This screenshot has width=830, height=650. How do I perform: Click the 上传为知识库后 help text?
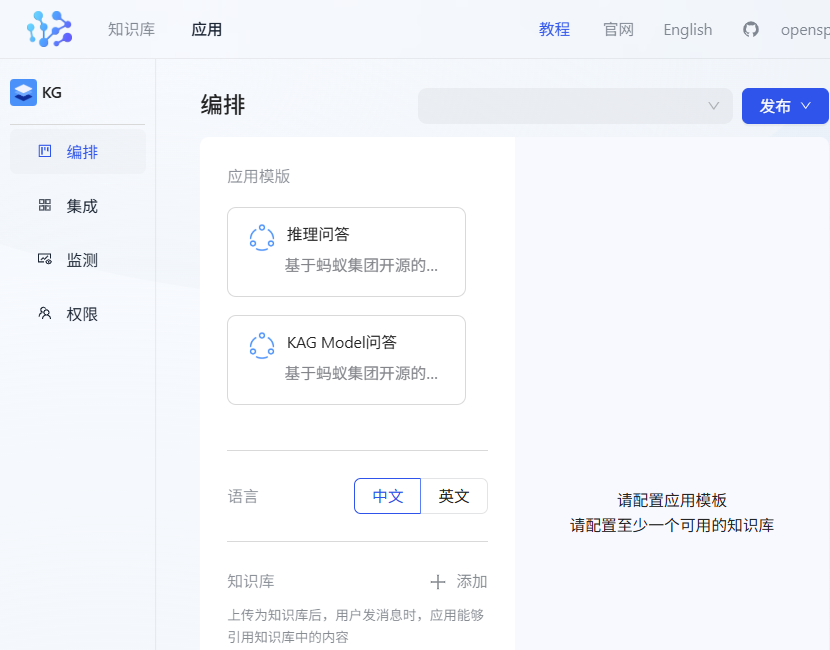(x=356, y=626)
